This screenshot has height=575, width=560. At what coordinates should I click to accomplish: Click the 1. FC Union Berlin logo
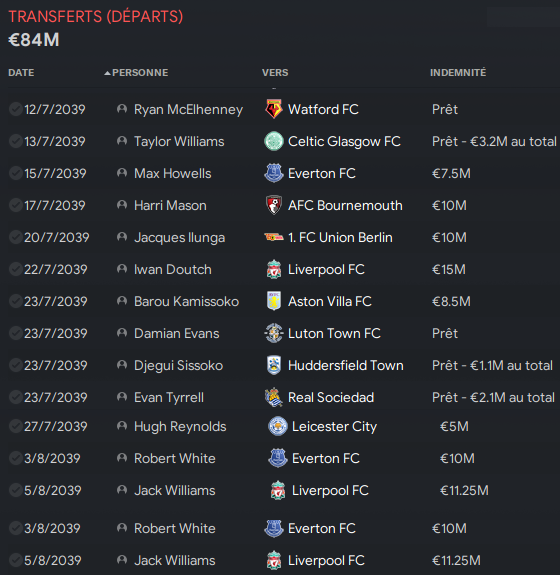click(274, 237)
